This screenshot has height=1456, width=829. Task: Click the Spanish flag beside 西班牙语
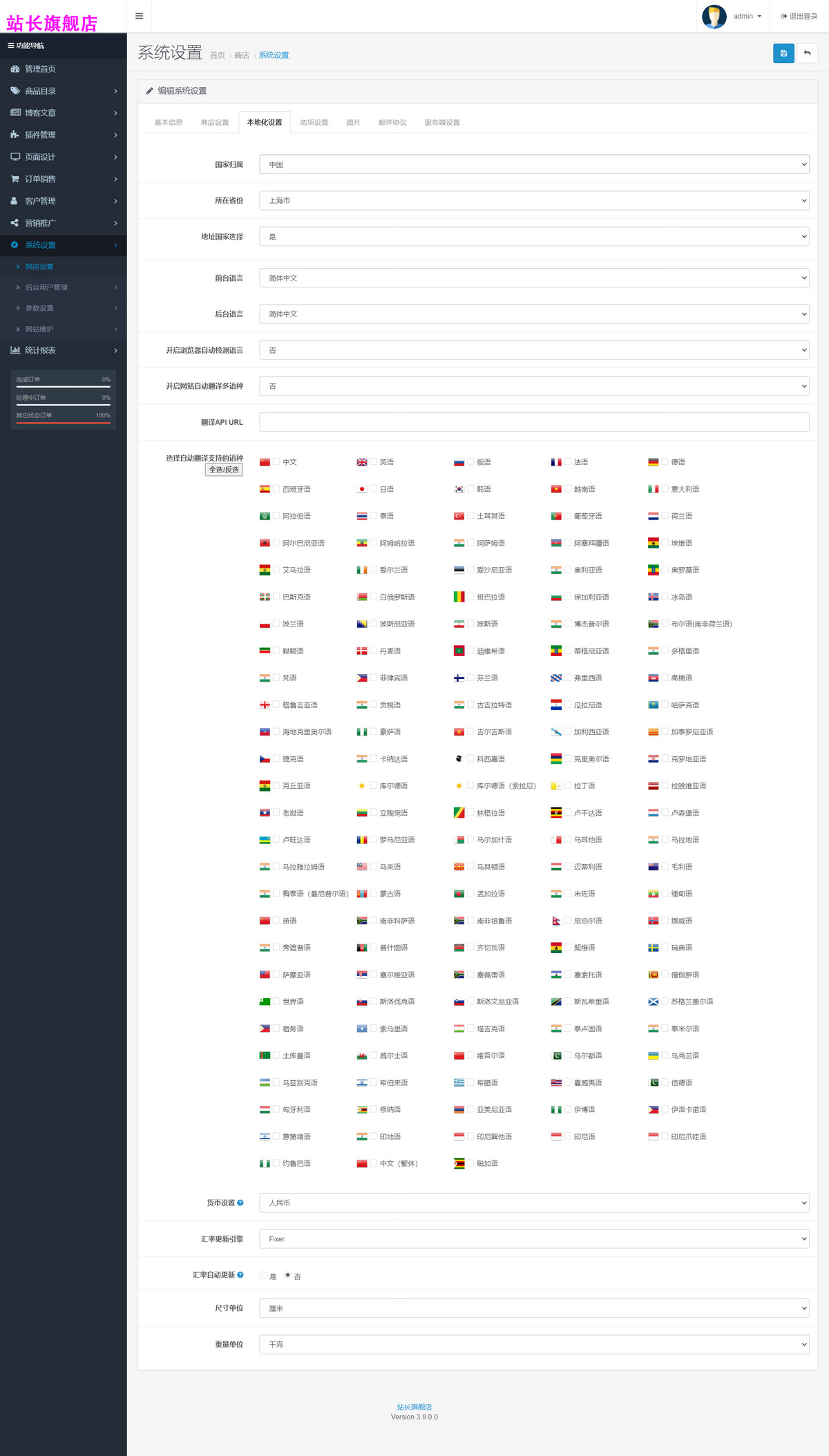(x=265, y=489)
